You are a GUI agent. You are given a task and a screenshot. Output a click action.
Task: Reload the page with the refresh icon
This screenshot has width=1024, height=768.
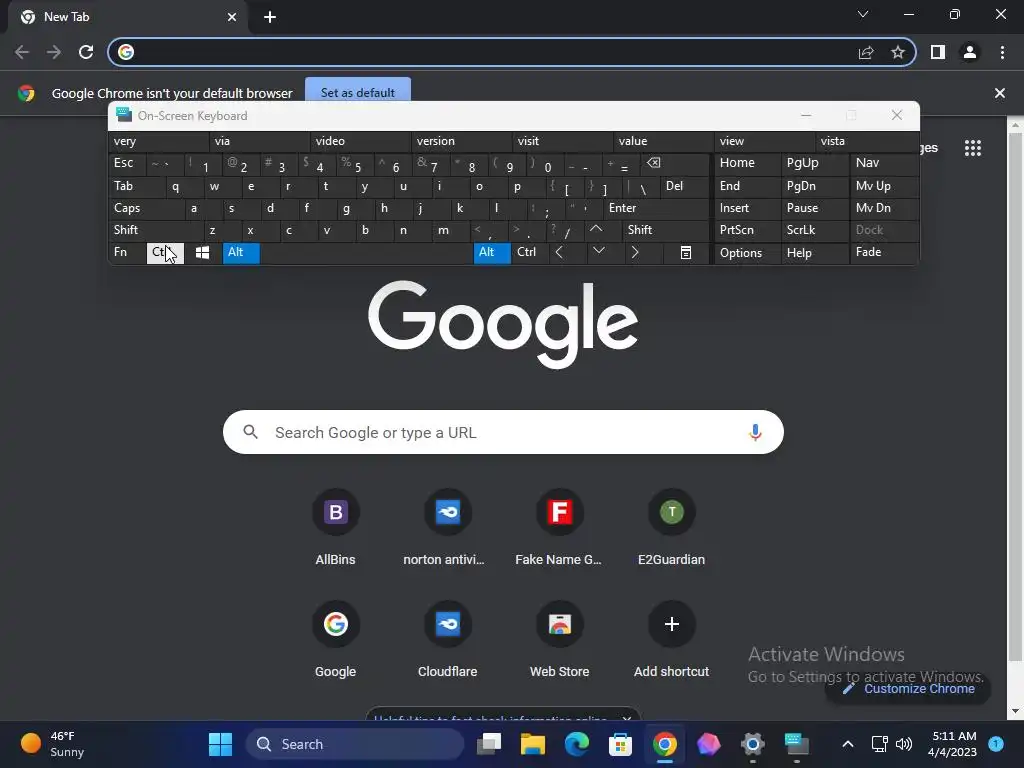pyautogui.click(x=86, y=52)
